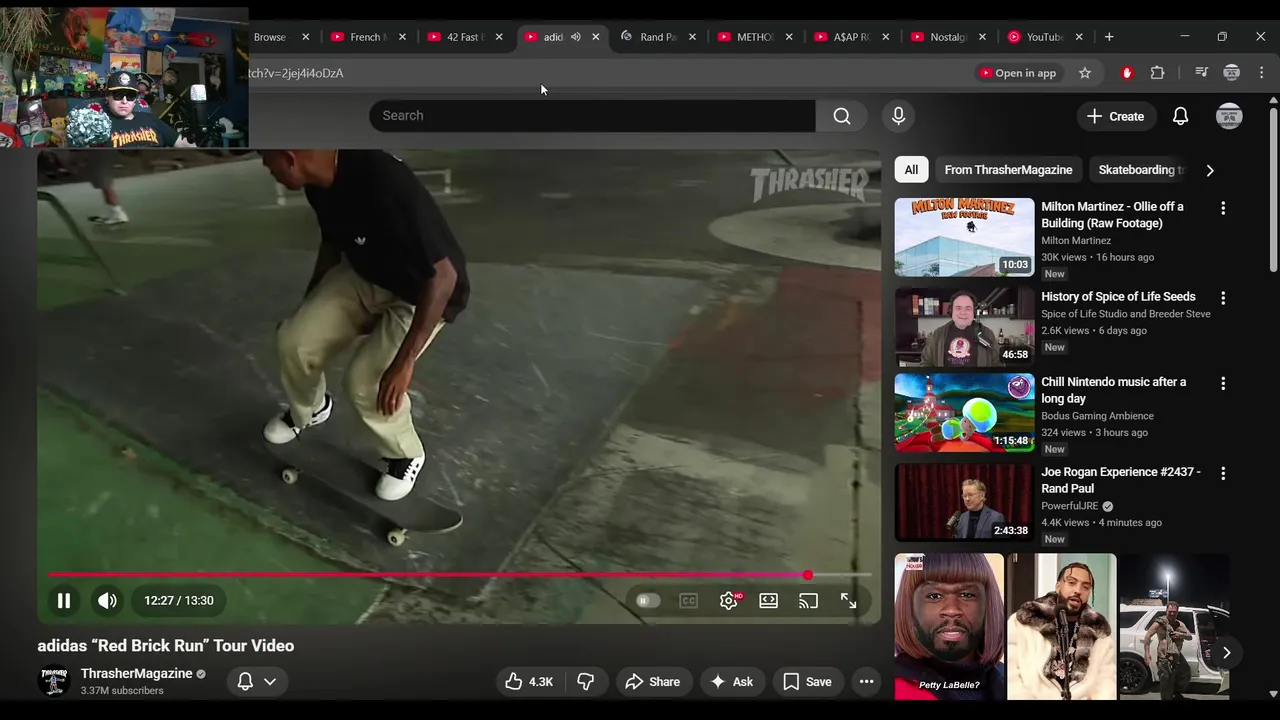Switch to theater mode
This screenshot has width=1280, height=720.
click(768, 601)
